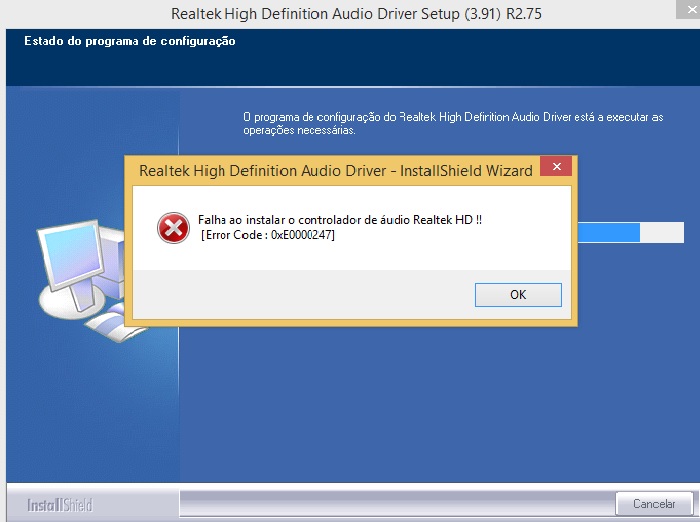
Task: Click OK in the error dialog
Action: [518, 295]
